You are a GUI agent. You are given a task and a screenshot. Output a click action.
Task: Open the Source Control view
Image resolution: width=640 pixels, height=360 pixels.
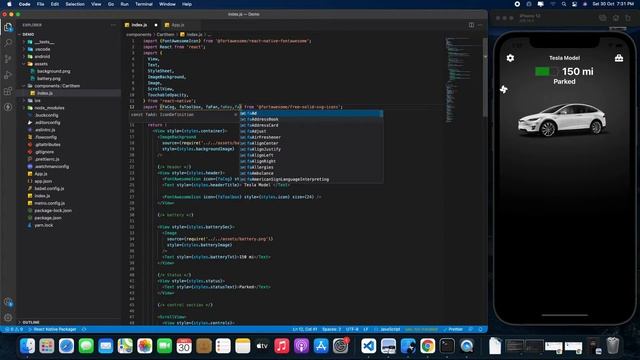click(x=8, y=59)
